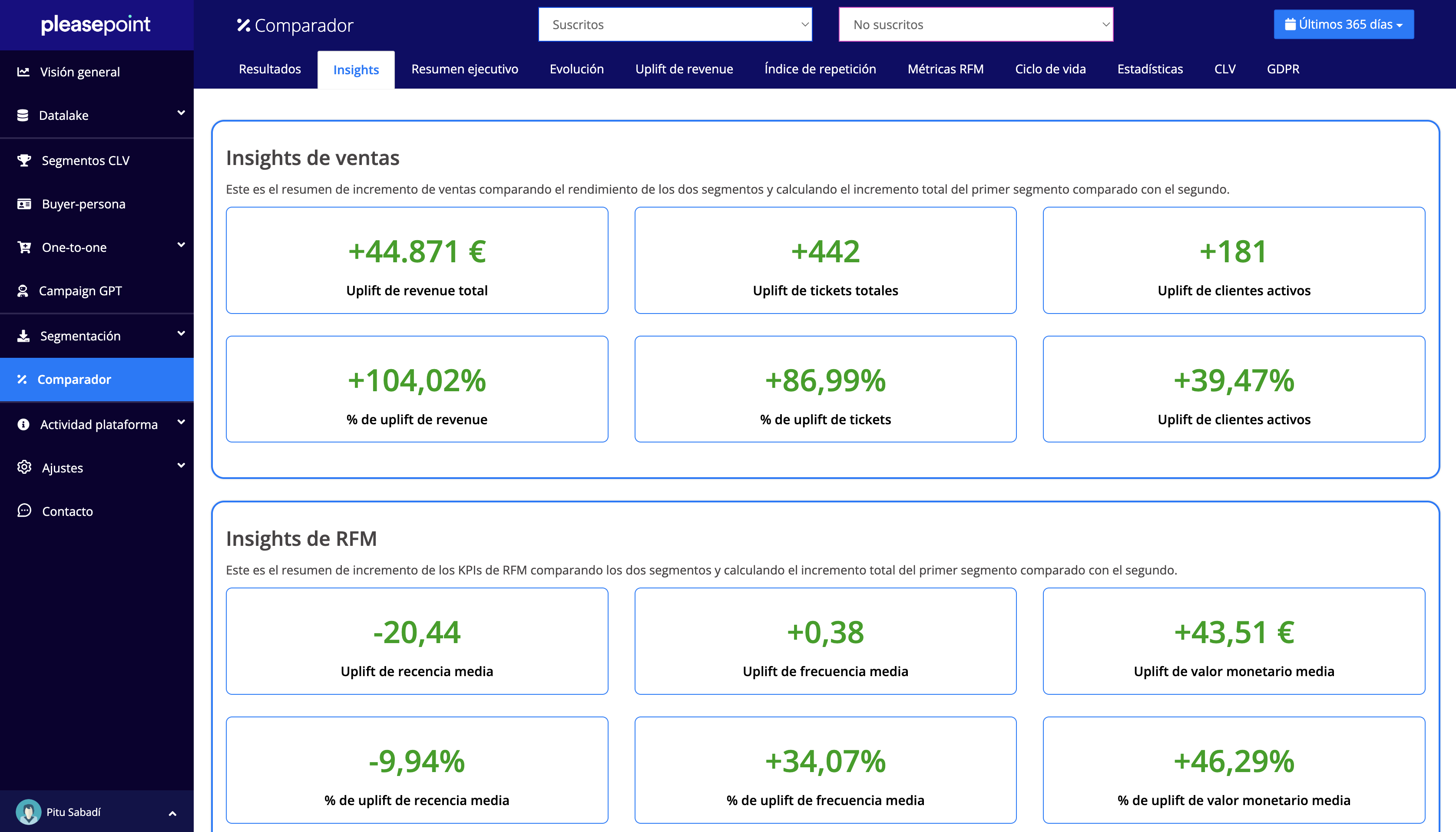Screen dimensions: 1456x832
Task: Click the One-to-one shopping cart icon
Action: coord(24,248)
